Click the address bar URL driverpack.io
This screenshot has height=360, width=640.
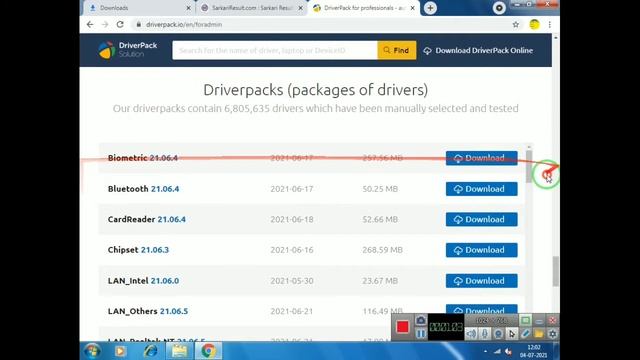184,24
